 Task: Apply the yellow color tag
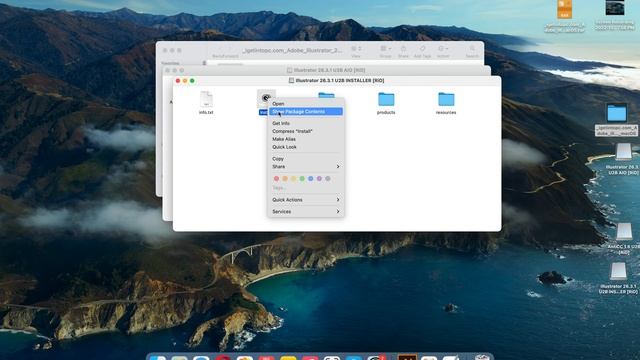(293, 178)
